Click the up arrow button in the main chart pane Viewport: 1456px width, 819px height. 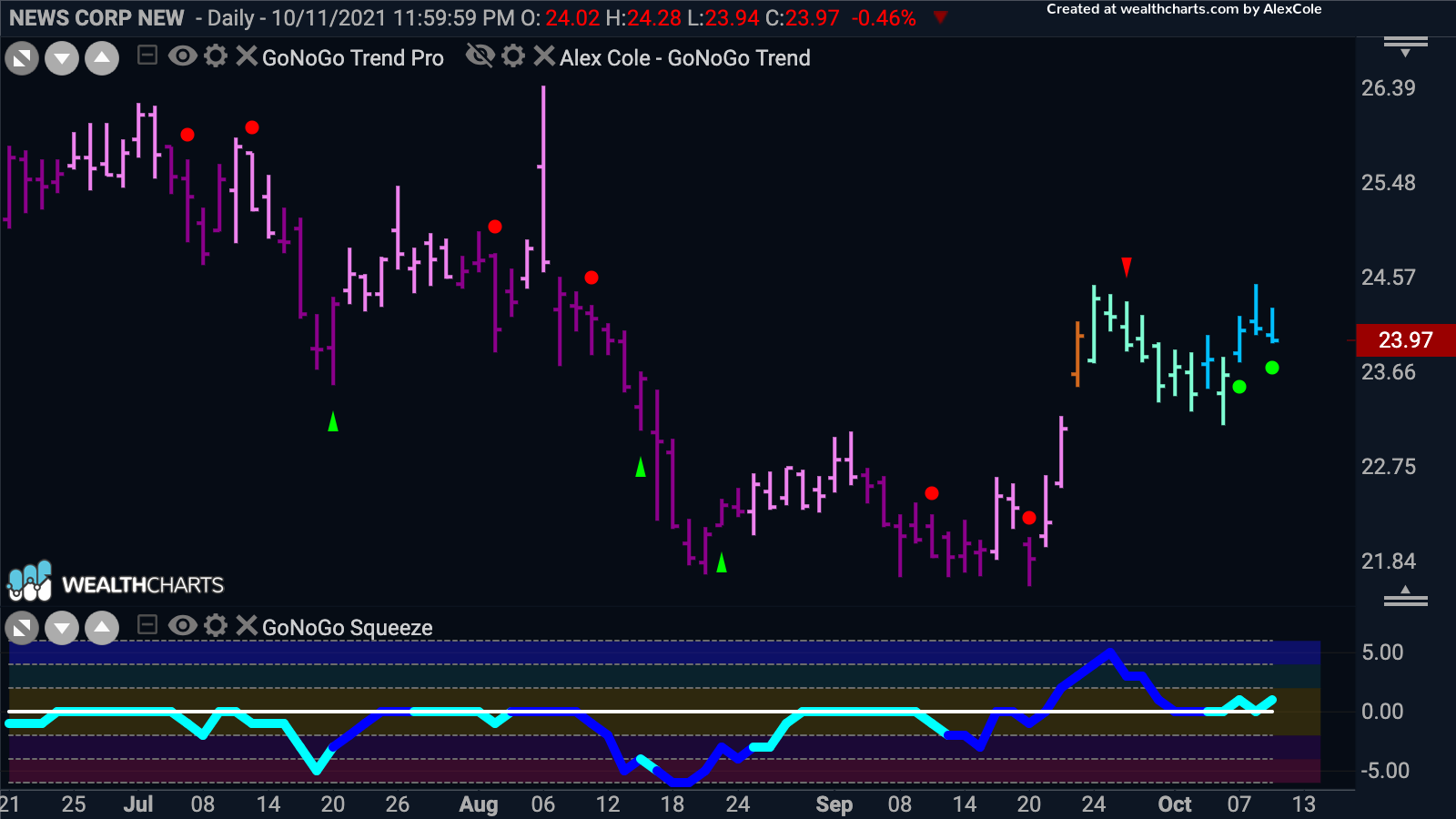click(x=102, y=59)
